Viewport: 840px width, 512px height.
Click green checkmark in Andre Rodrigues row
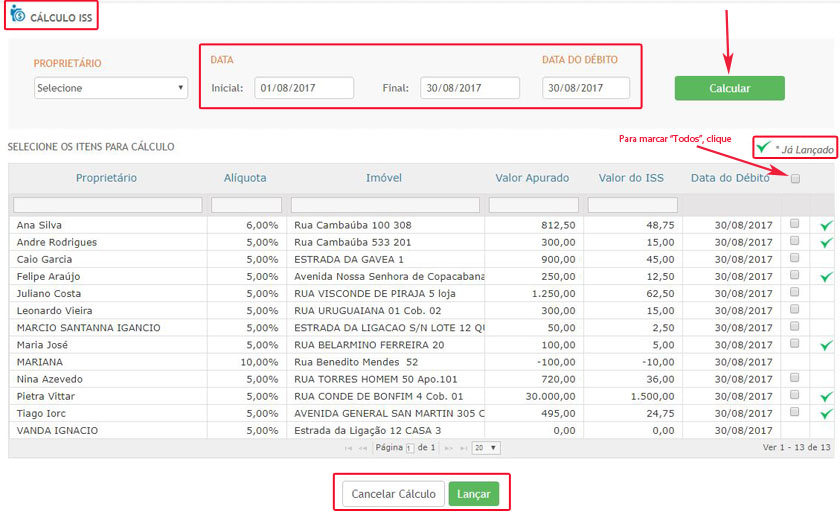click(x=825, y=243)
